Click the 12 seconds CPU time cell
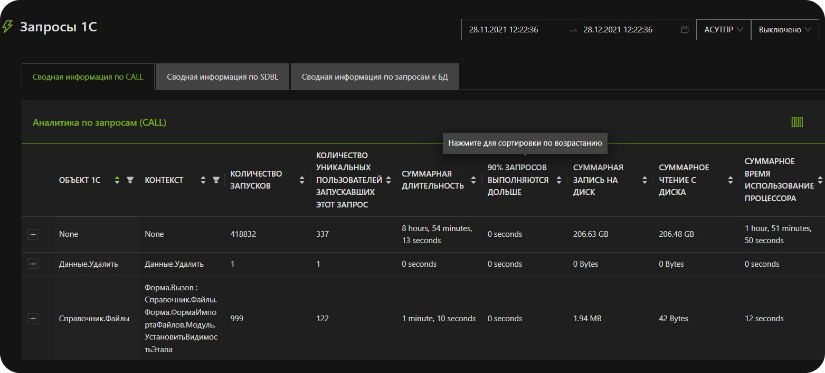This screenshot has width=825, height=373. click(x=764, y=319)
